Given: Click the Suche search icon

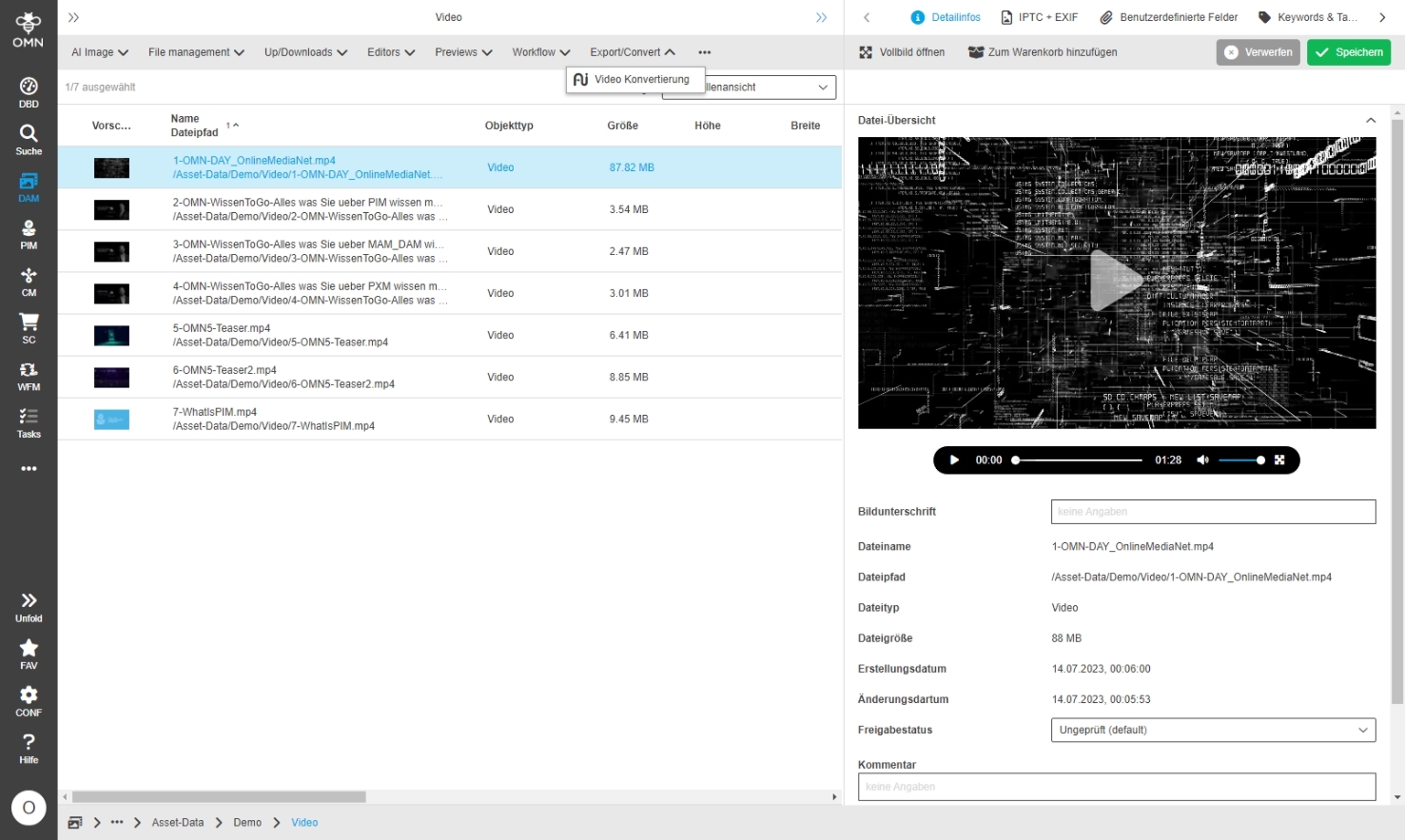Looking at the screenshot, I should click(x=29, y=139).
